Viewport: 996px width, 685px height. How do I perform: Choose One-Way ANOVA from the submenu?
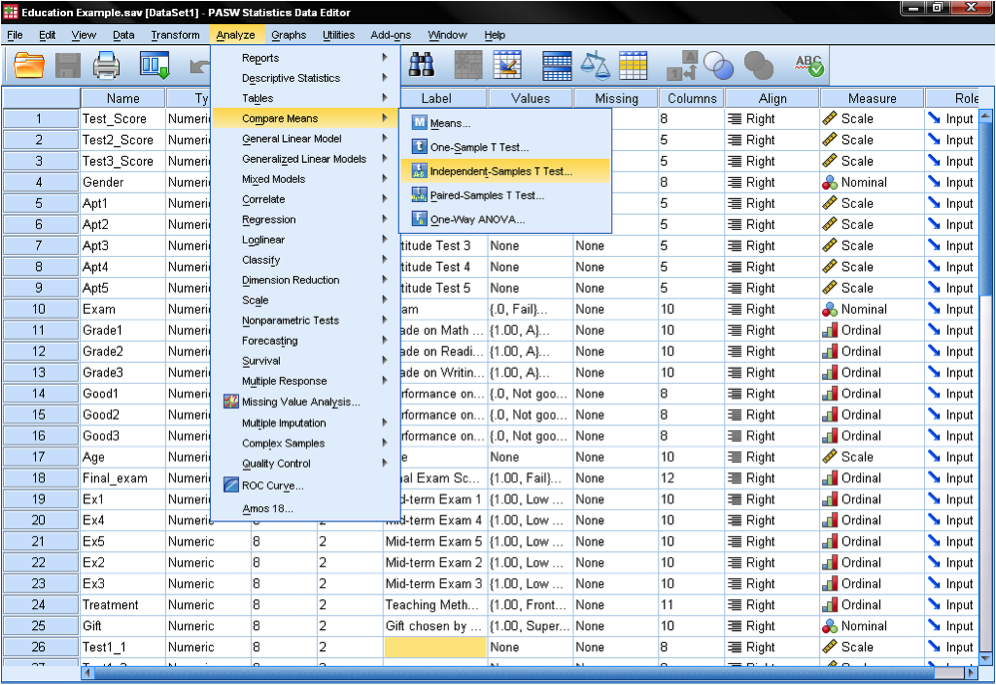click(x=488, y=219)
